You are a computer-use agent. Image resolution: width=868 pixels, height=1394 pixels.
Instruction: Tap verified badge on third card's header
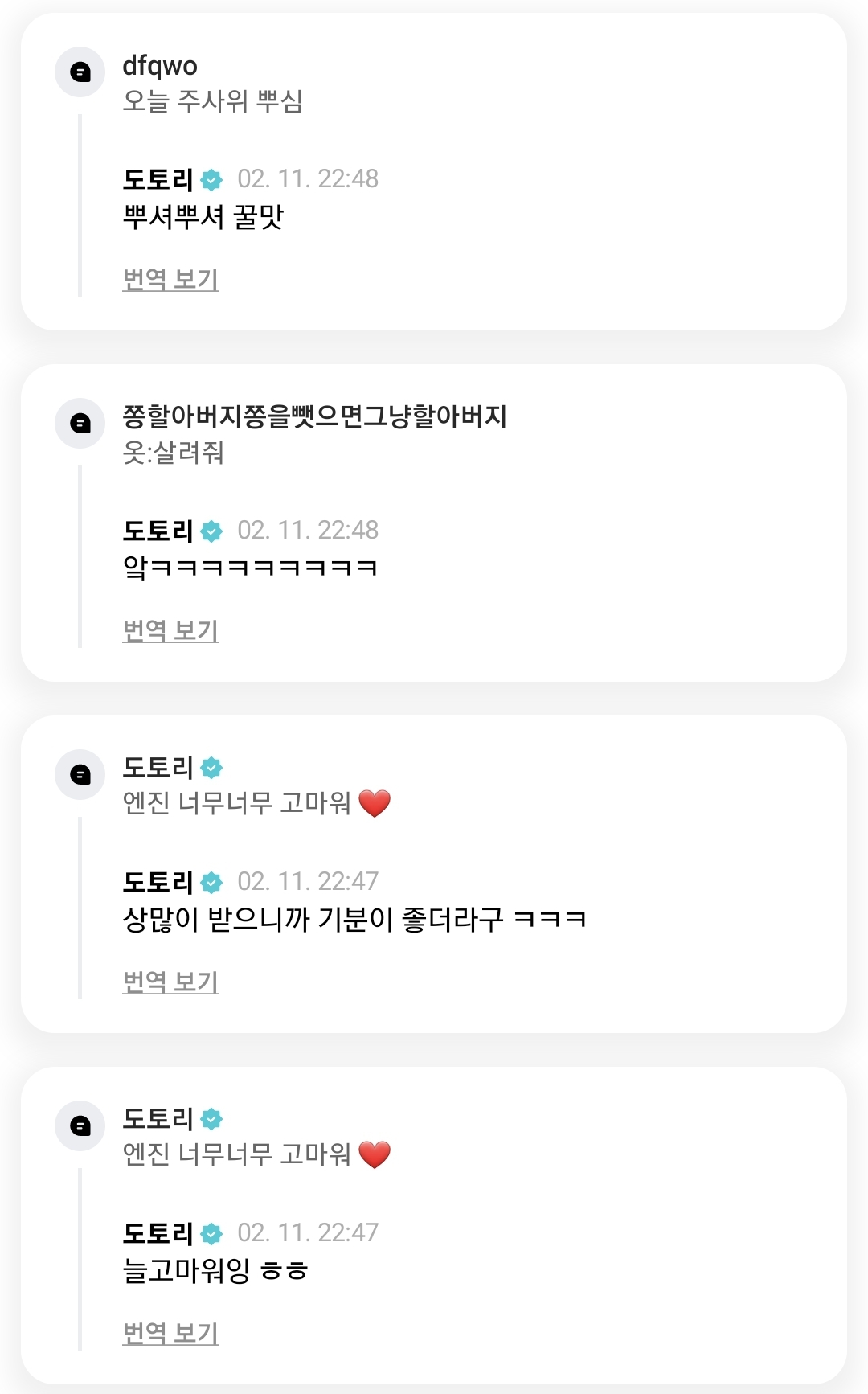pos(211,768)
